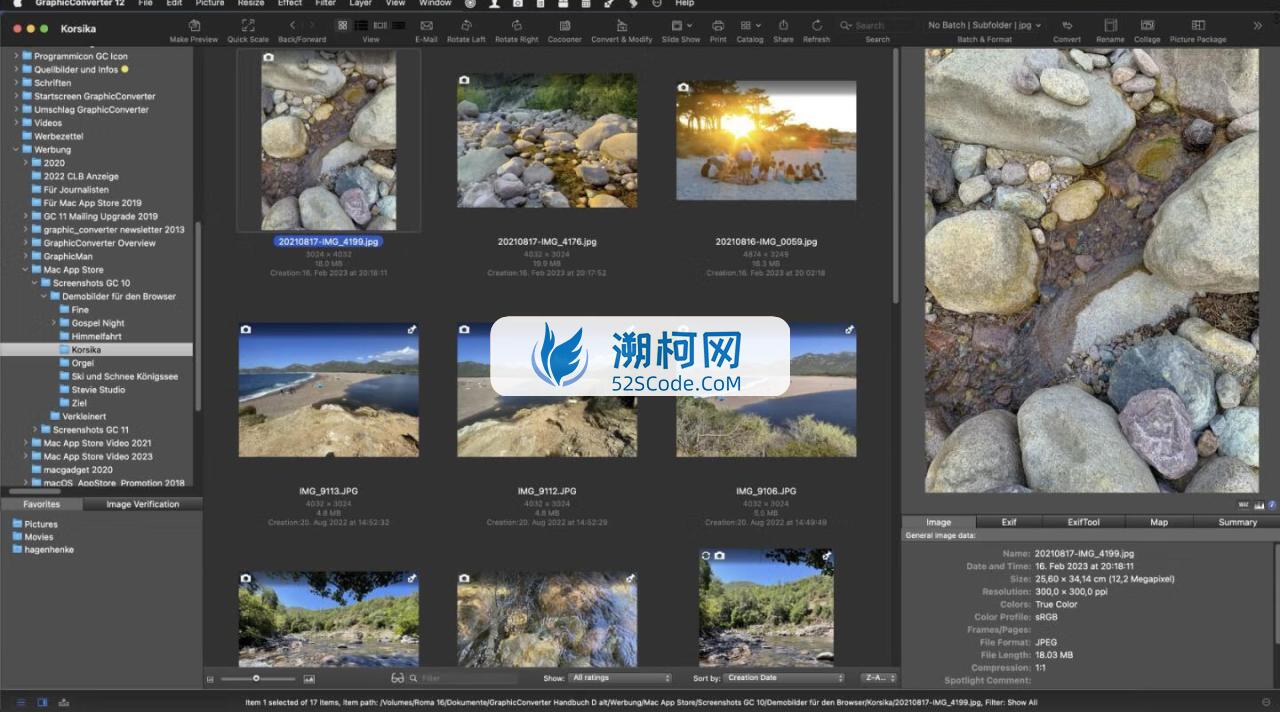
Task: Click the Rotate Right icon
Action: tap(517, 25)
